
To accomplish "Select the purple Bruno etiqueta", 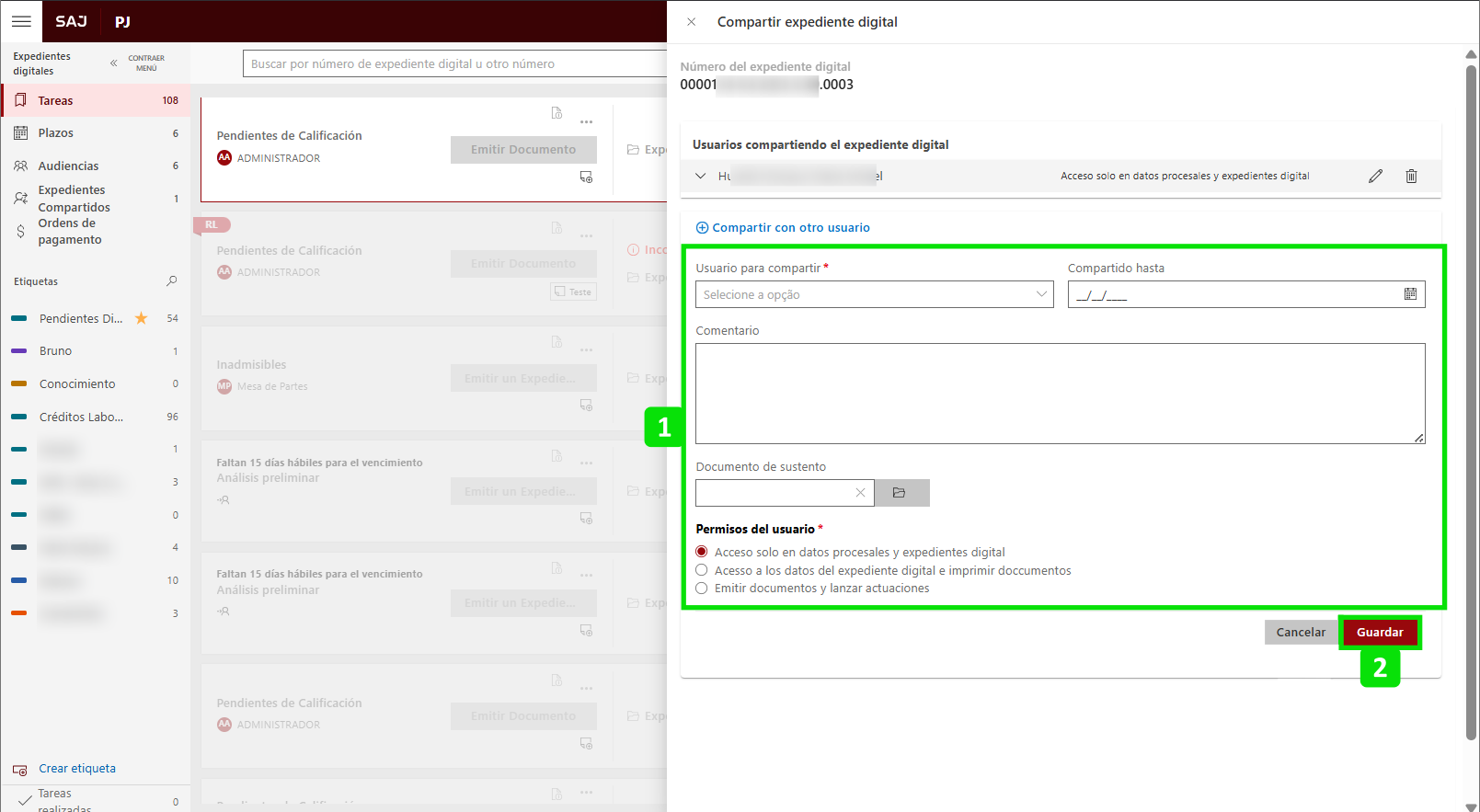I will click(x=55, y=351).
